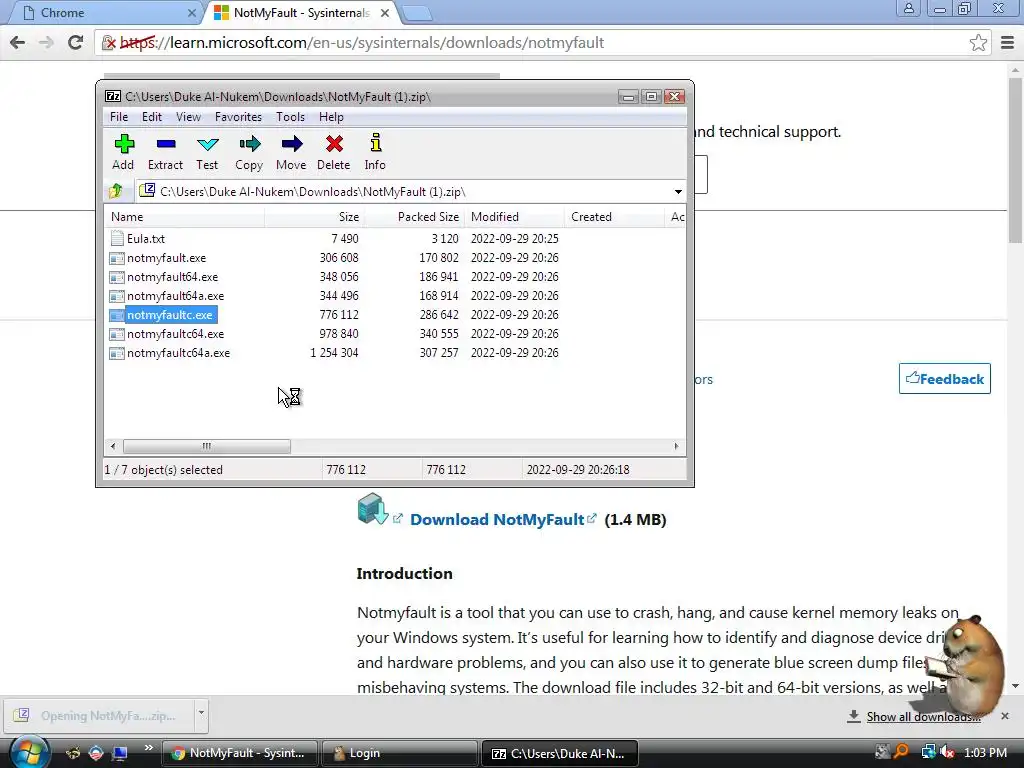Reload the Chrome page
Image resolution: width=1024 pixels, height=768 pixels.
(x=76, y=42)
